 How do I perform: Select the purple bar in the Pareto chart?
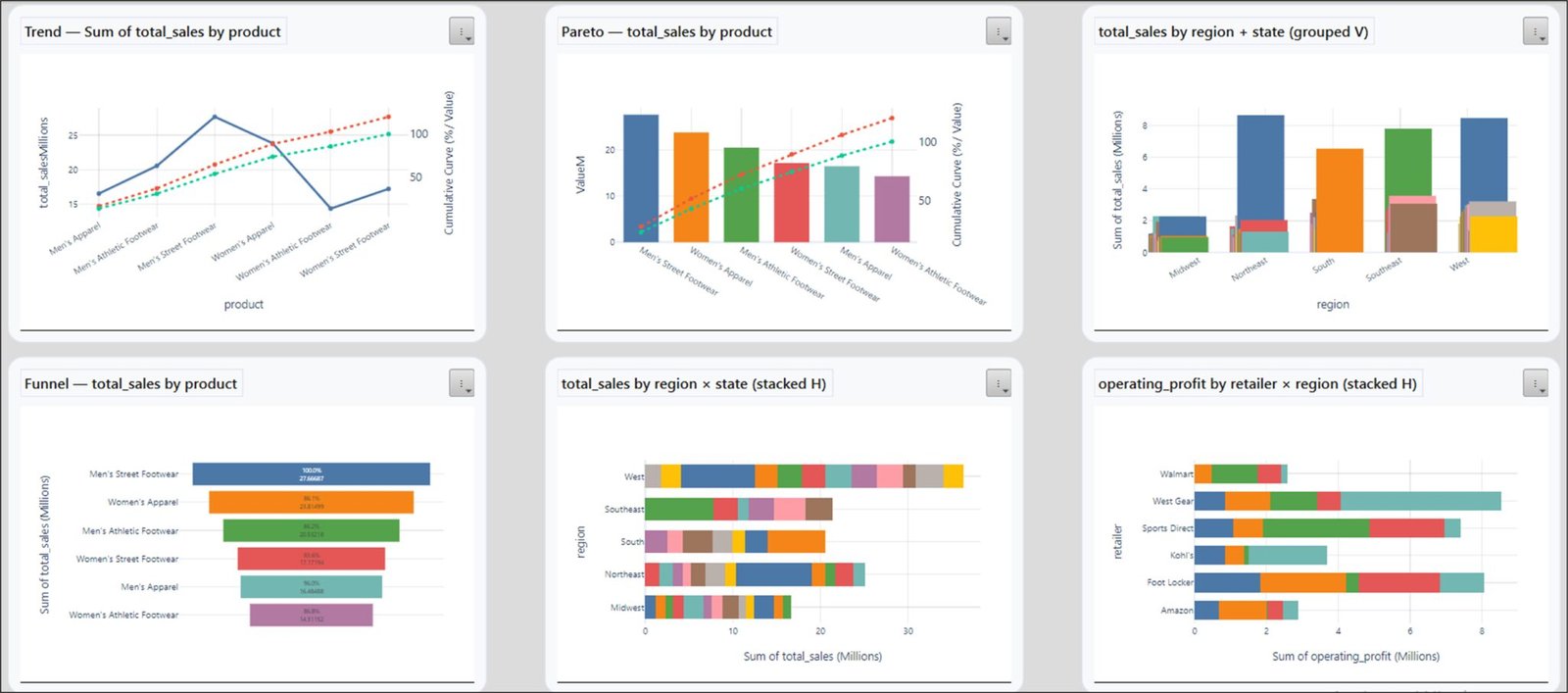coord(892,209)
